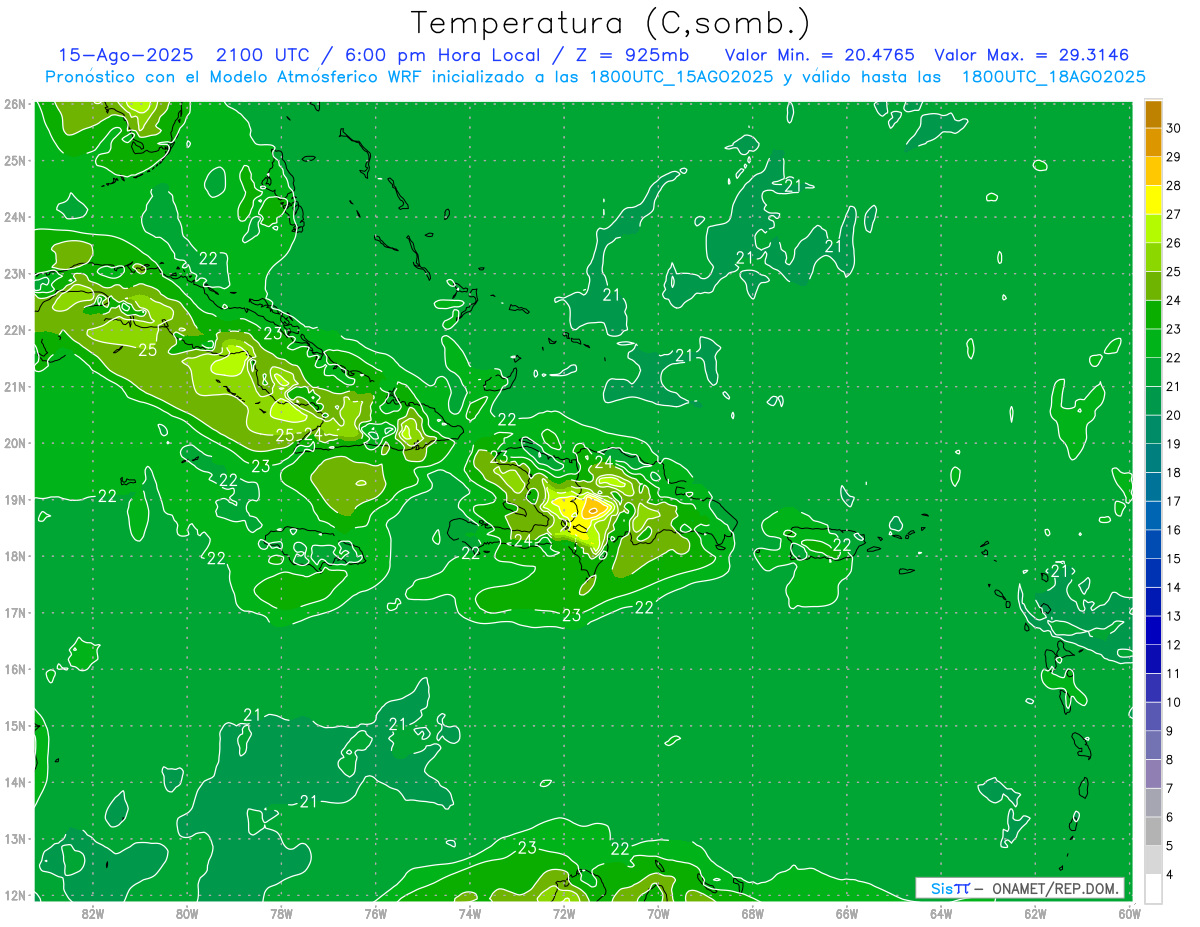Click the orange colorbar swatch above 30
Screen dimensions: 1200x927
(1153, 114)
